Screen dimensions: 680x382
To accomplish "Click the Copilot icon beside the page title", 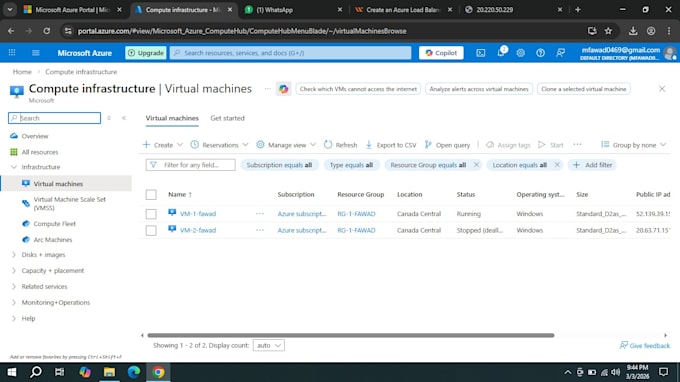I will click(x=284, y=89).
